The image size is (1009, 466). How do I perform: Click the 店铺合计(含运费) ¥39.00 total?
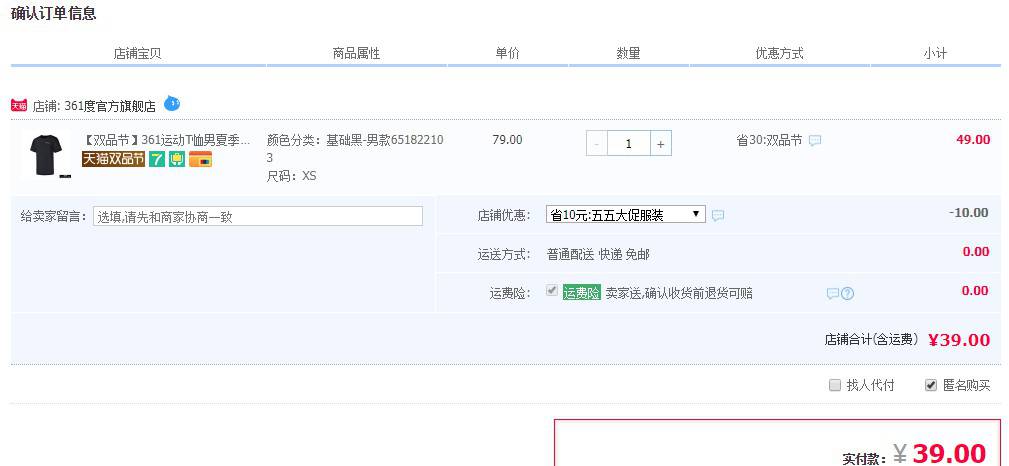907,340
